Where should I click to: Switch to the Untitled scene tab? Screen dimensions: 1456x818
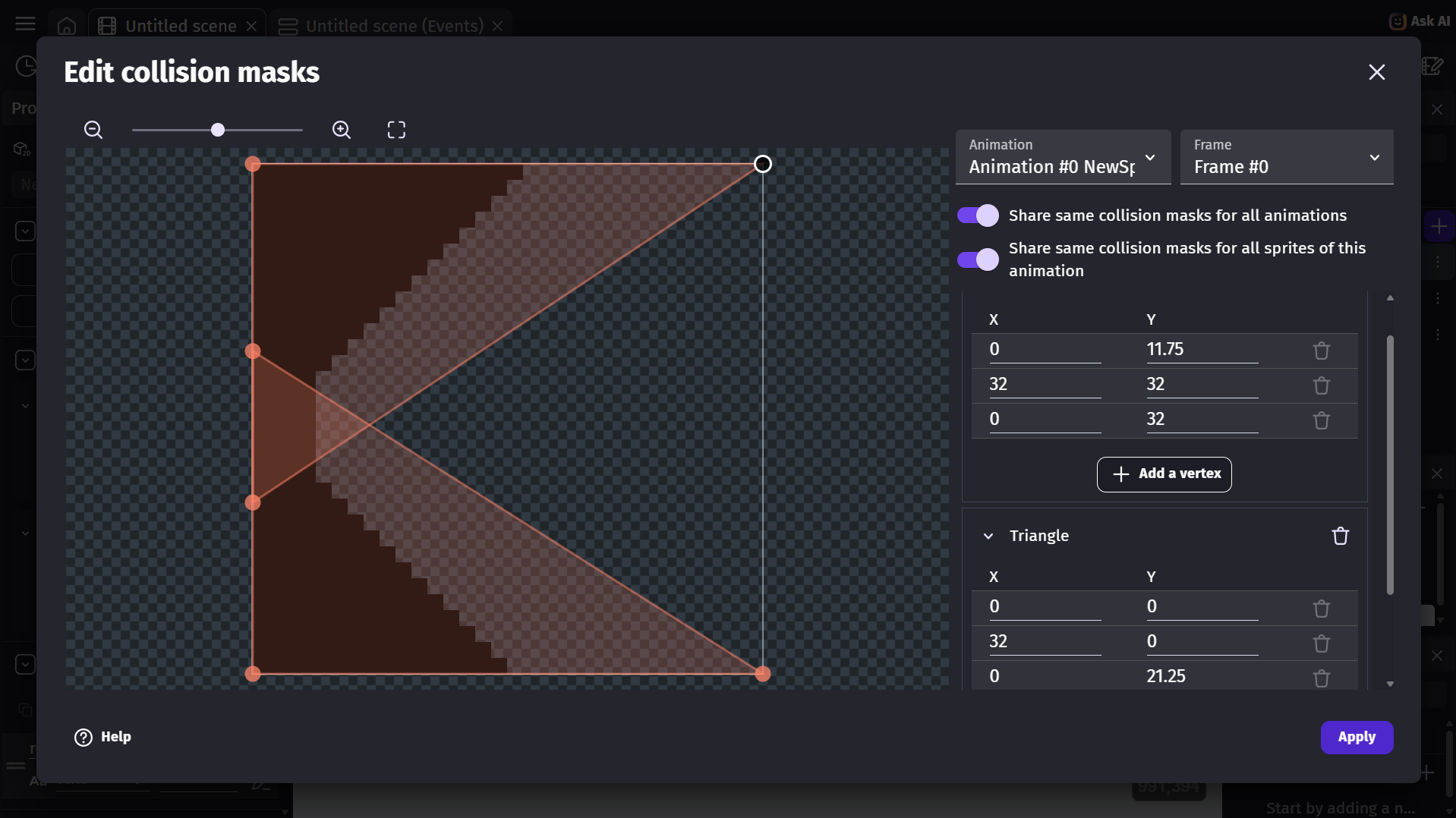tap(181, 26)
